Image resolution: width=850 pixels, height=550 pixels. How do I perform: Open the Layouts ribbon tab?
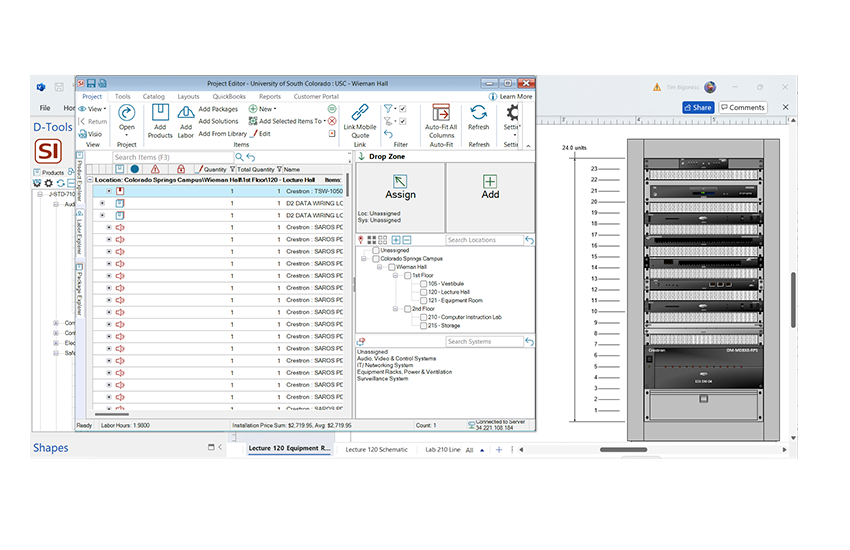(188, 96)
